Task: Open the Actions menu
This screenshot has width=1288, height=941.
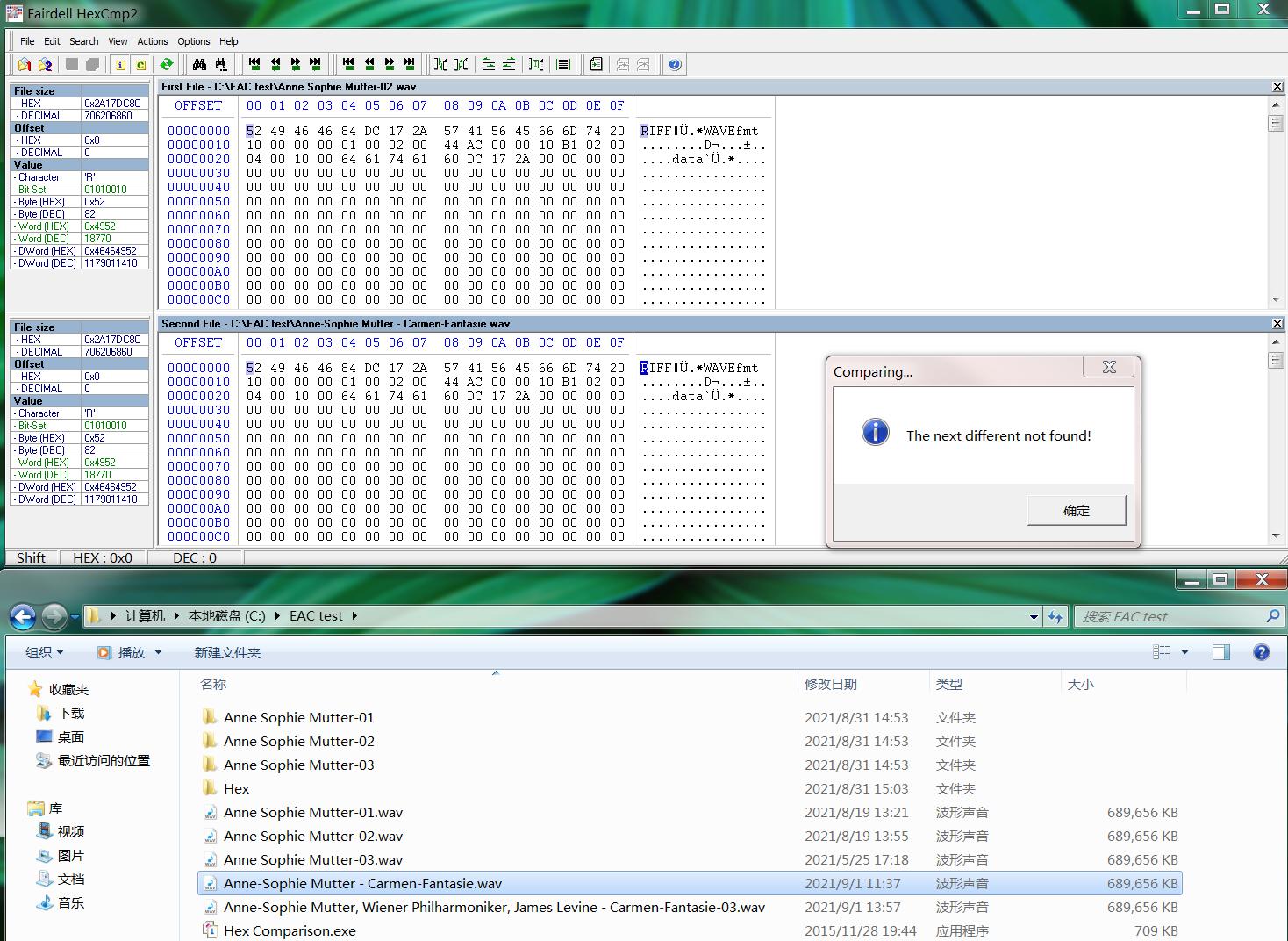Action: (152, 41)
